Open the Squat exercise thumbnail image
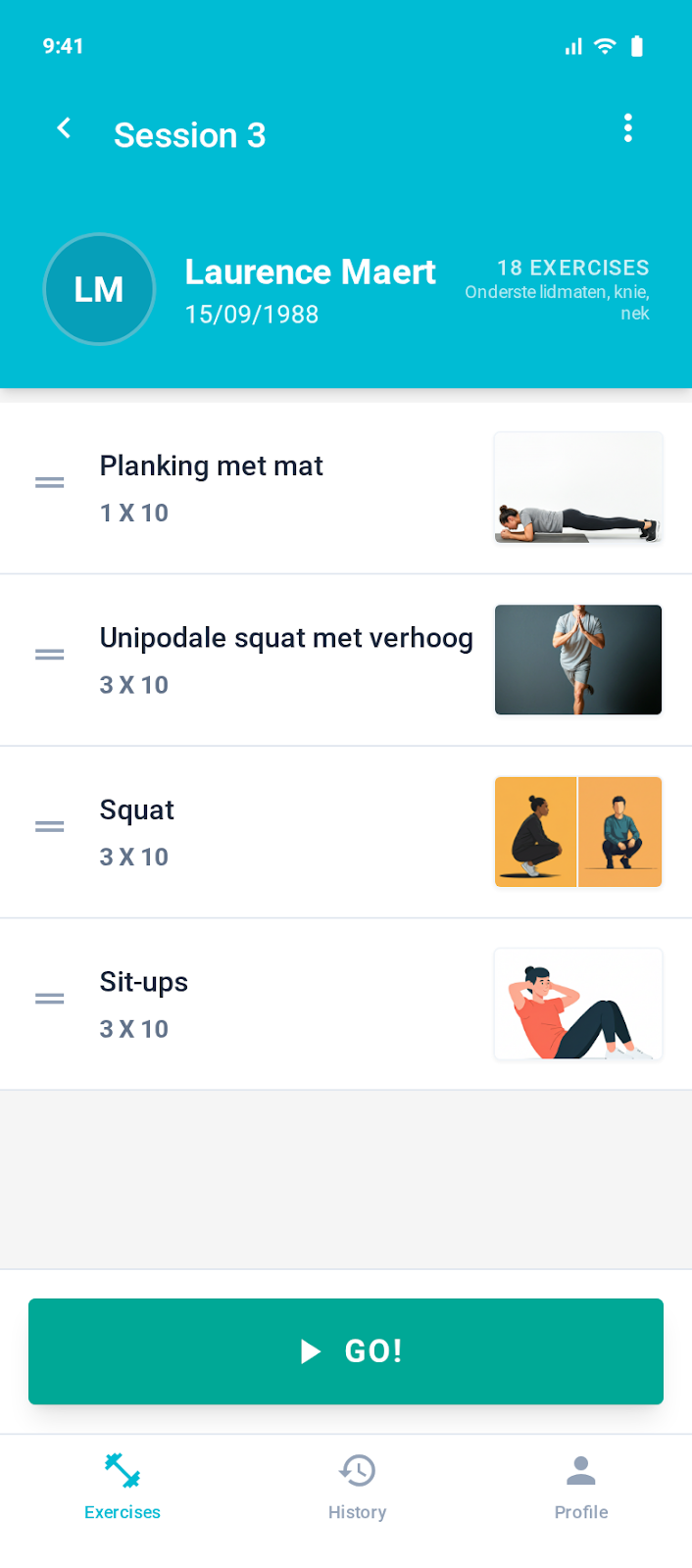The width and height of the screenshot is (692, 1568). pyautogui.click(x=577, y=831)
